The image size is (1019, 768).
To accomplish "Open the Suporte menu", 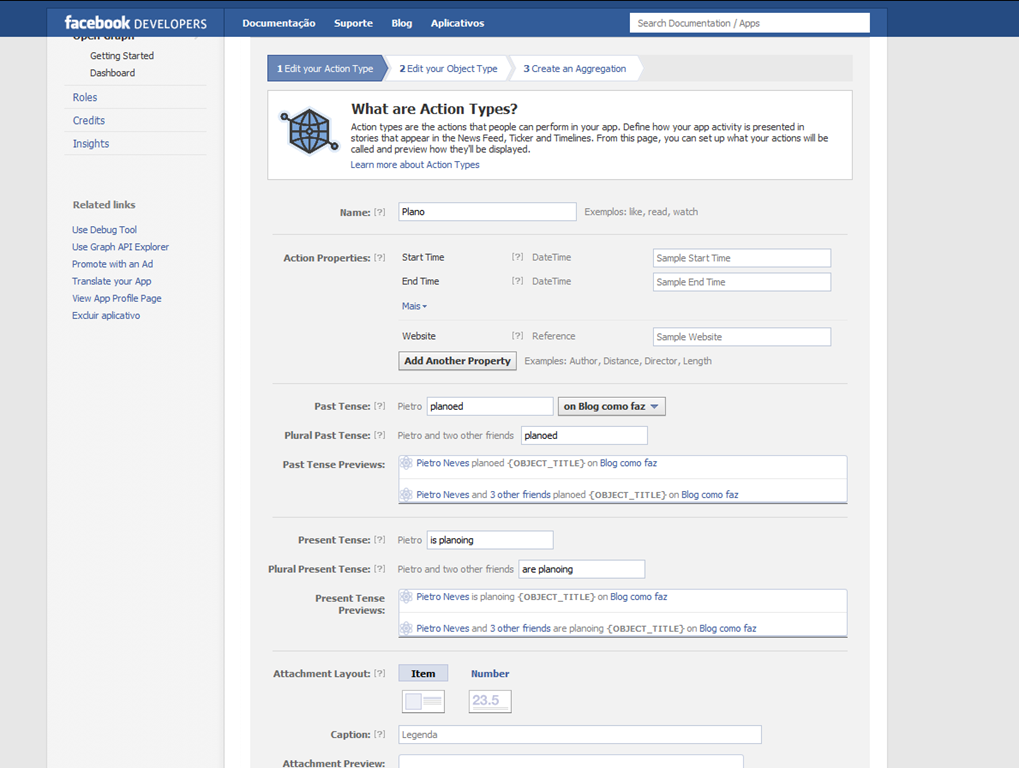I will [354, 23].
